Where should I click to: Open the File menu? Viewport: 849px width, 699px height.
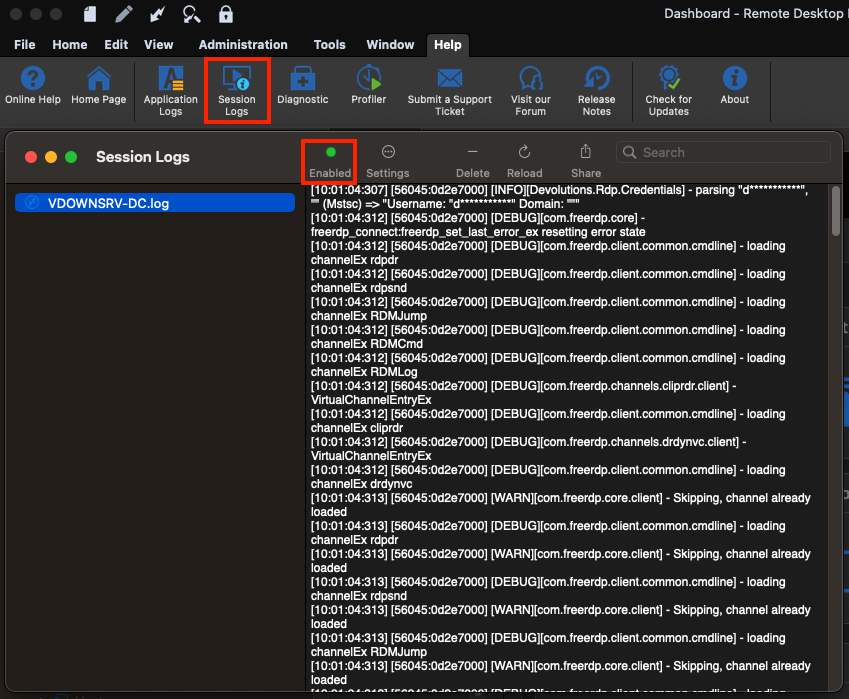pos(24,45)
